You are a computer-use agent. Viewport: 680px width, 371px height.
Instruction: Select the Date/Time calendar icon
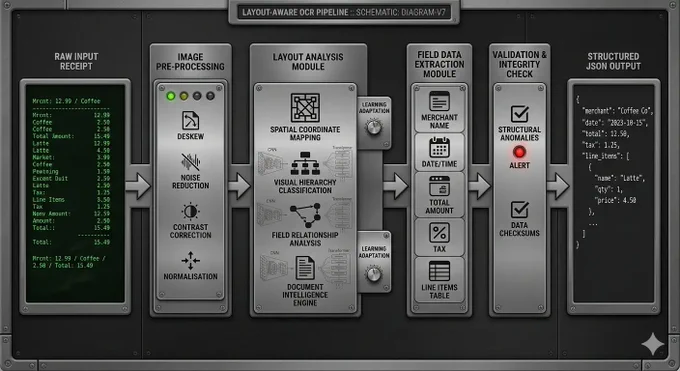coord(439,148)
